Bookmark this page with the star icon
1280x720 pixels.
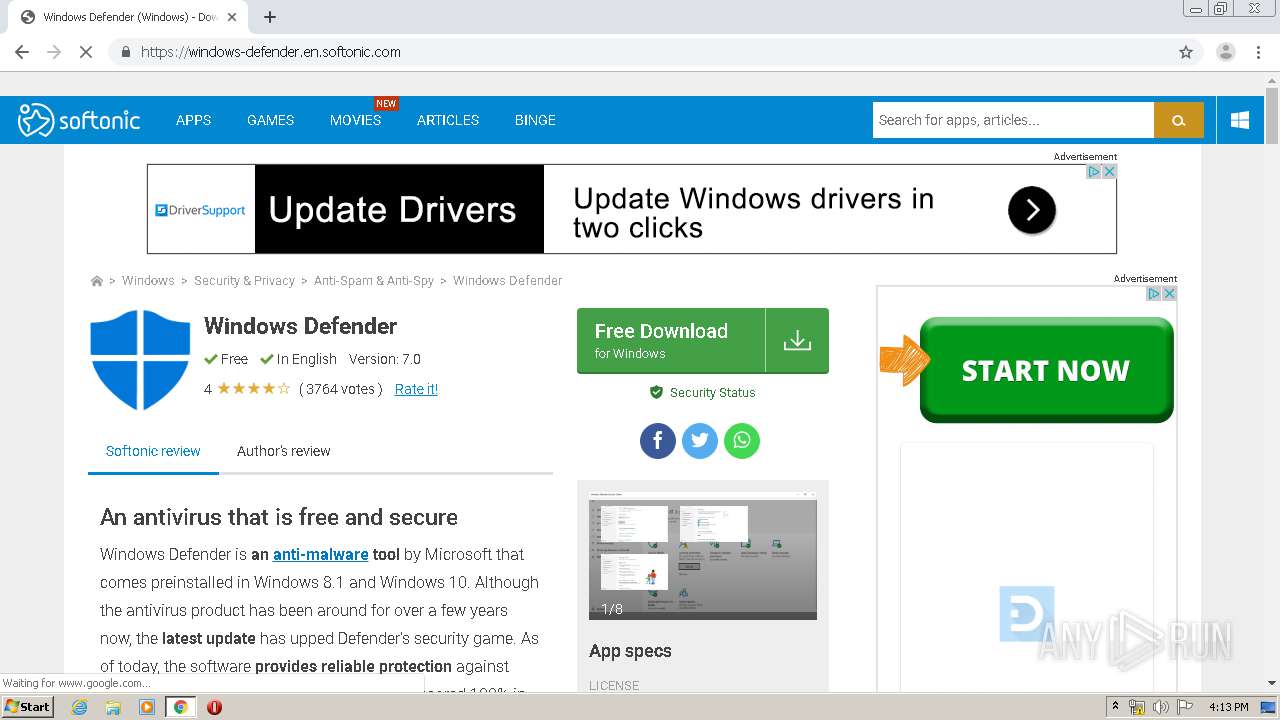click(x=1186, y=52)
